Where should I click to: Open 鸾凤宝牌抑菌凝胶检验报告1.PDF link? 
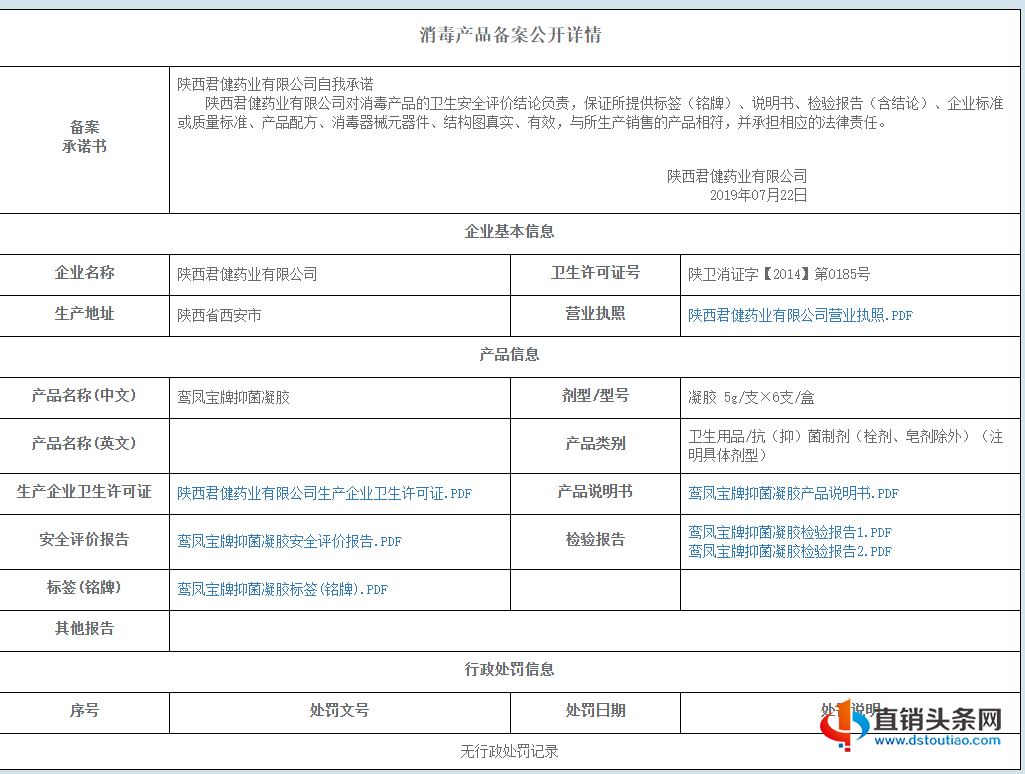(790, 532)
